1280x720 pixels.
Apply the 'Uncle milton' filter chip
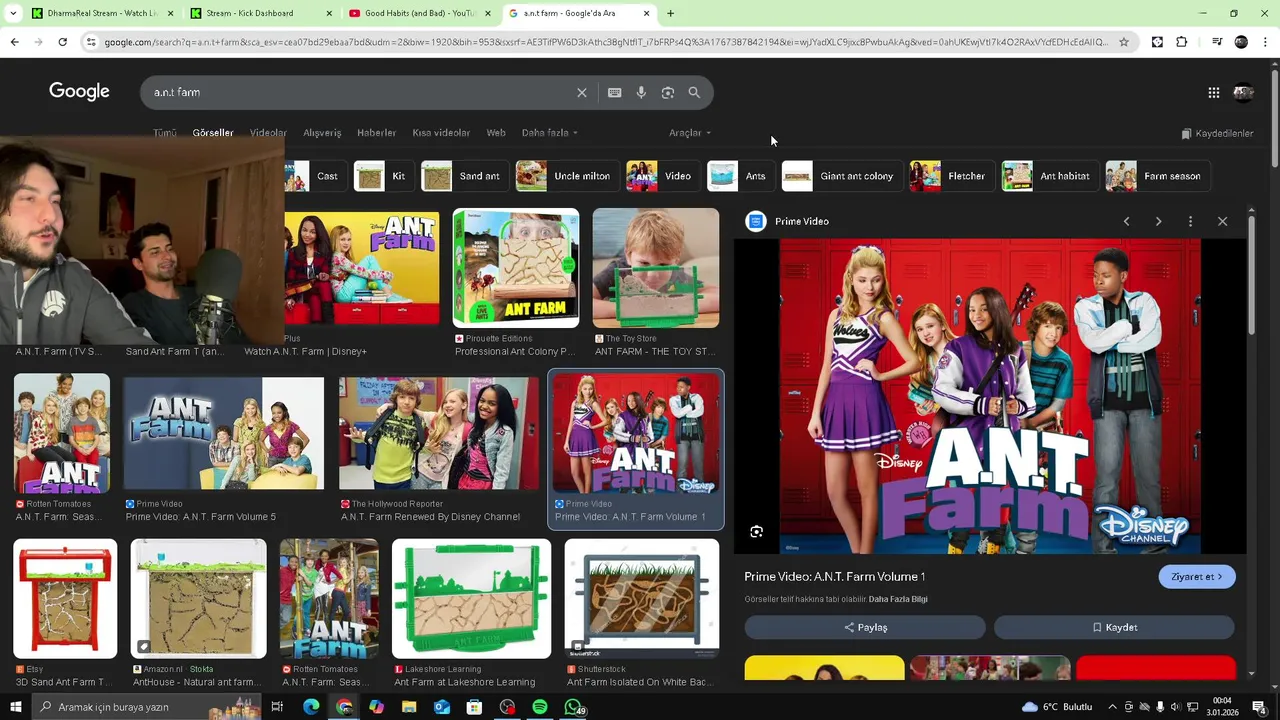pos(567,176)
